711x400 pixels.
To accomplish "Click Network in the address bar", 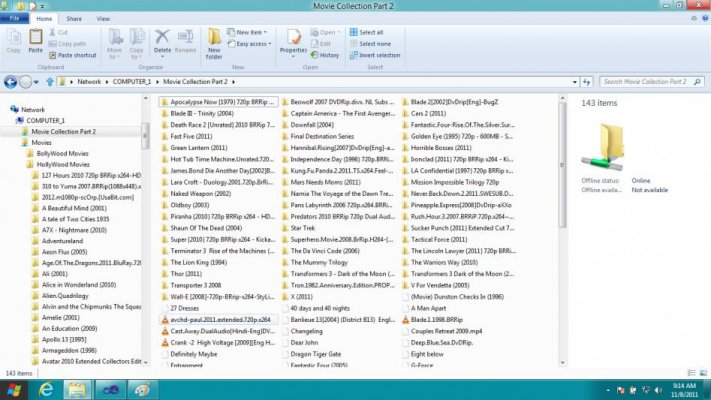I will [89, 82].
